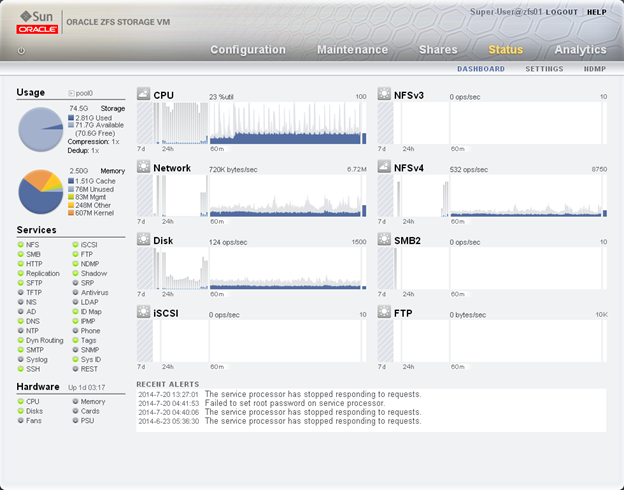Image resolution: width=624 pixels, height=490 pixels.
Task: Click the SMB2 weather status icon
Action: (384, 239)
